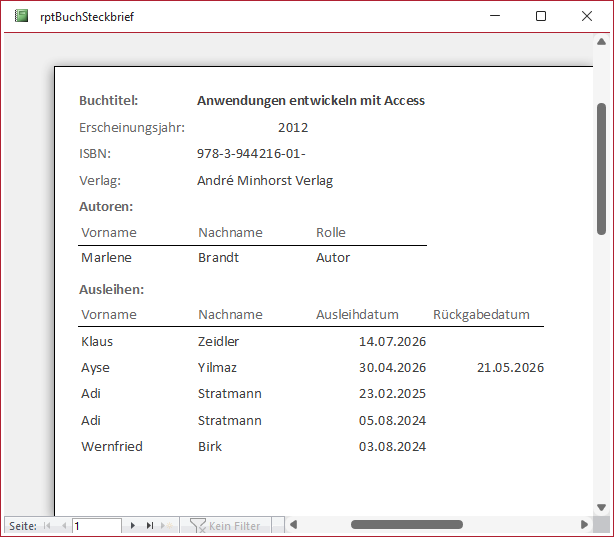Click the vertical scroll up arrow

coord(601,42)
